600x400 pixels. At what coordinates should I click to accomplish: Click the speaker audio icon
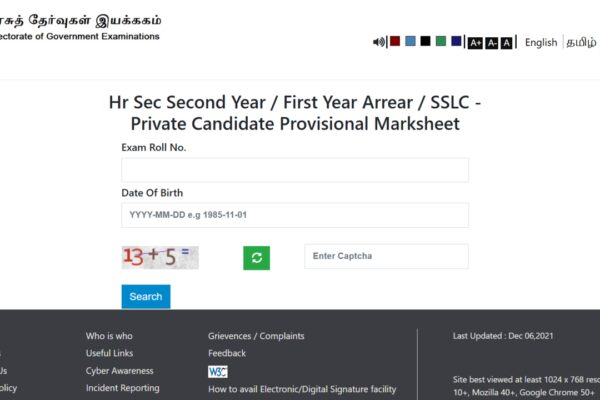coord(378,42)
